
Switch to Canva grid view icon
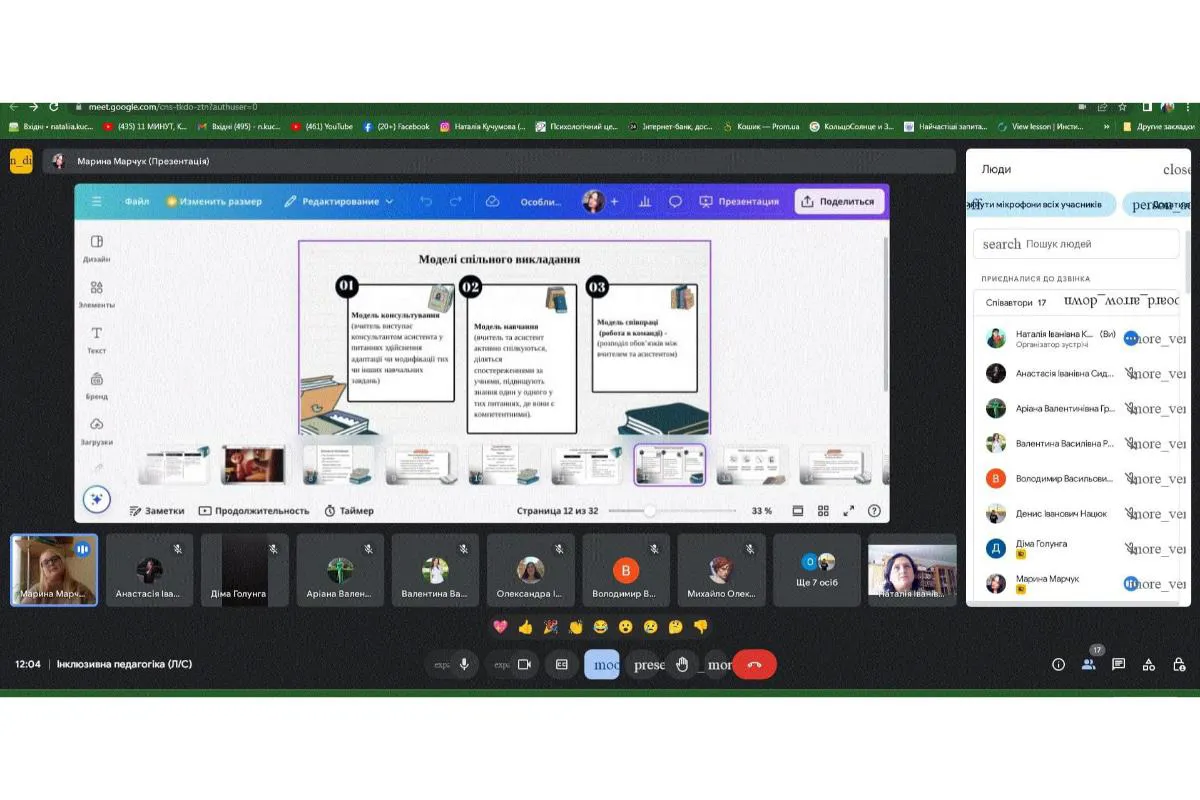click(x=823, y=510)
